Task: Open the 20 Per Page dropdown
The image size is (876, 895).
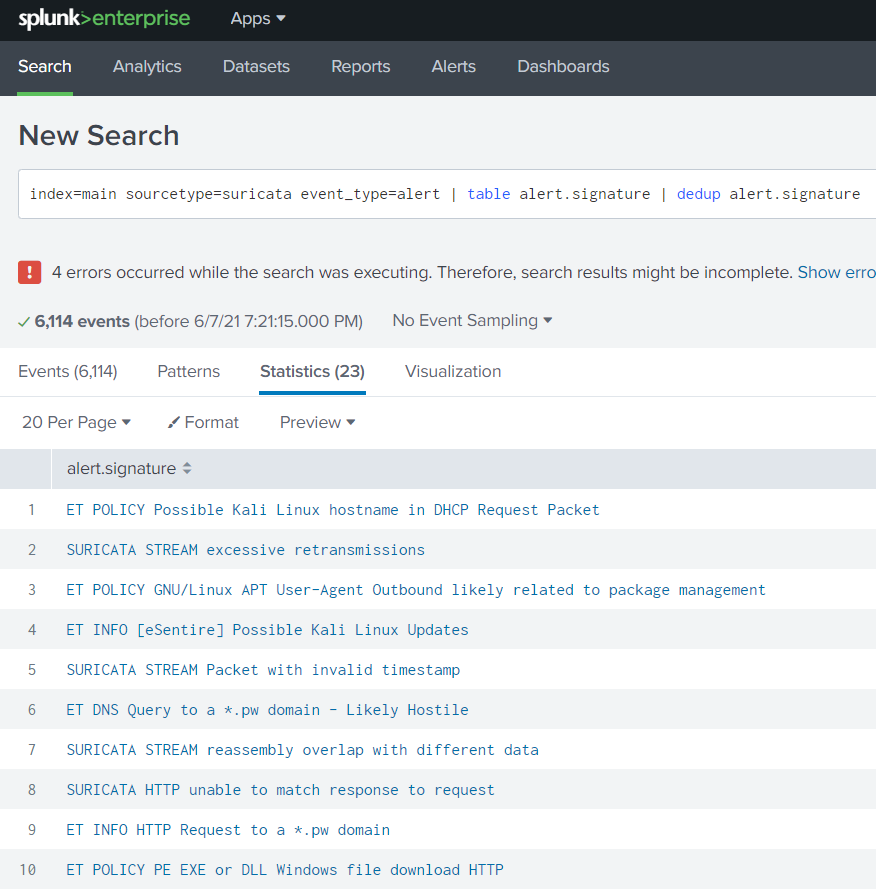Action: tap(76, 422)
